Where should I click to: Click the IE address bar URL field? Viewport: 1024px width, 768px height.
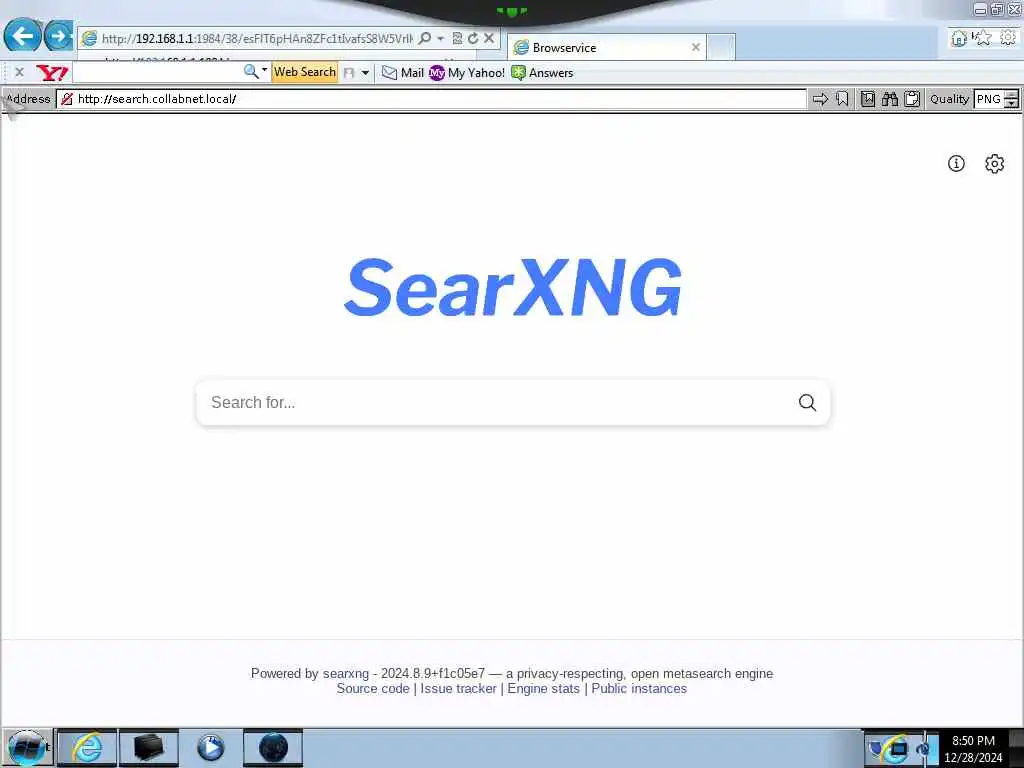coord(257,39)
